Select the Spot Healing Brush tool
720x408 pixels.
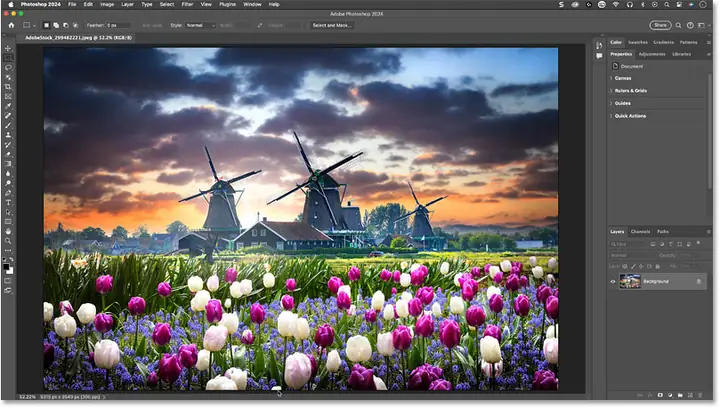click(8, 116)
